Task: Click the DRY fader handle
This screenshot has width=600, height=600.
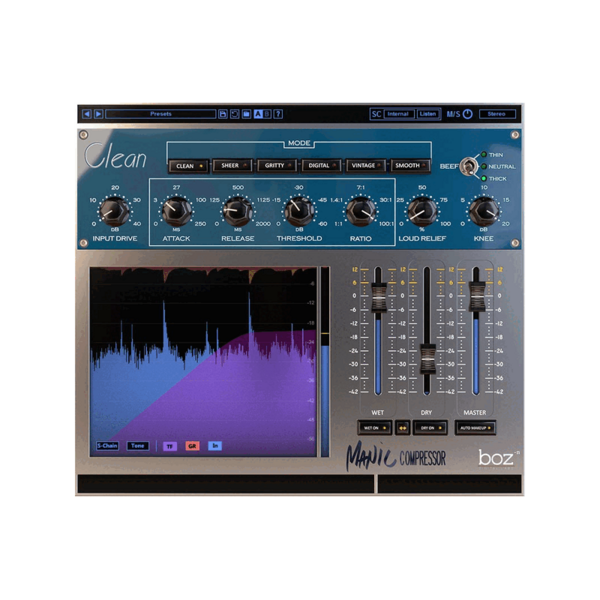Action: pos(427,359)
